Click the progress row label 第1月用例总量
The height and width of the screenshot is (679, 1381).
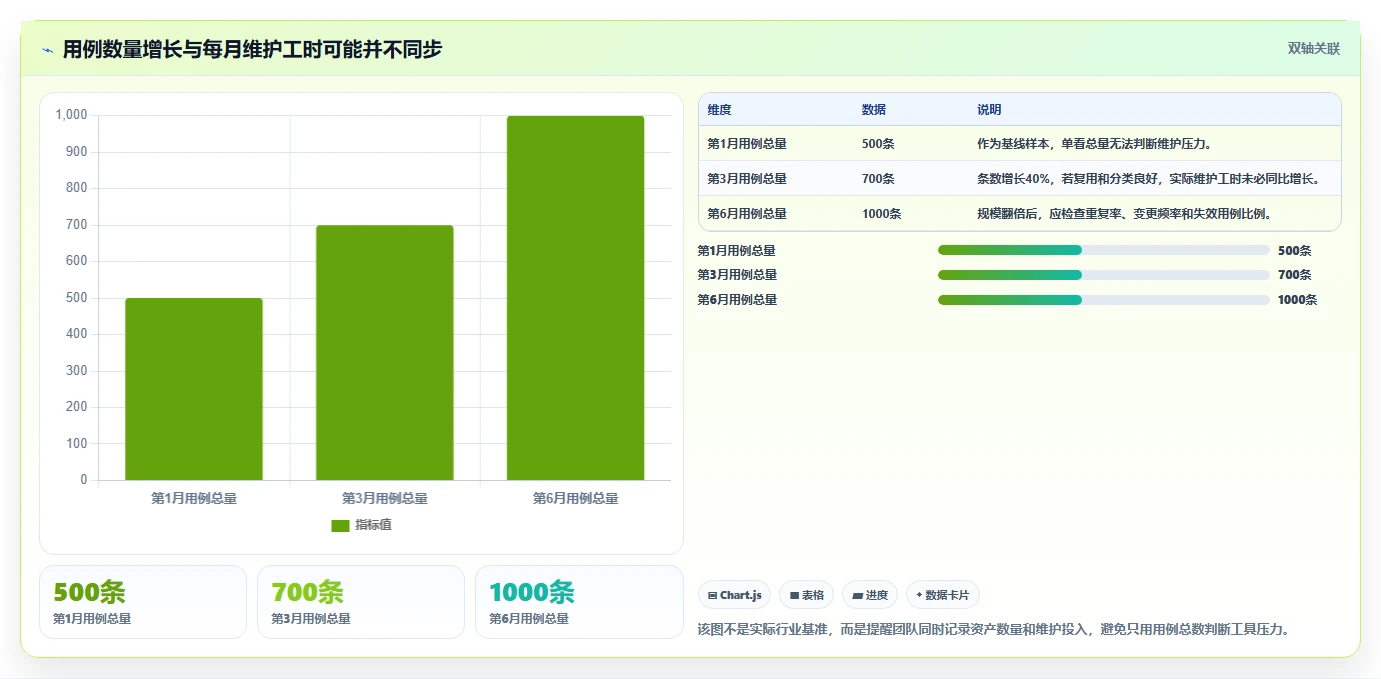(x=737, y=251)
